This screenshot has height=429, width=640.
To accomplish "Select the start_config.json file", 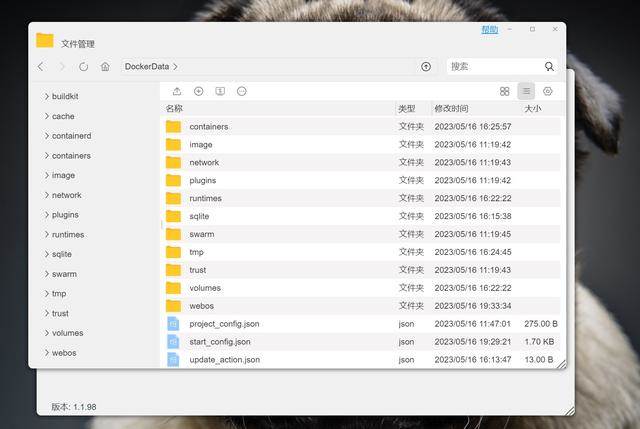I will (x=225, y=342).
